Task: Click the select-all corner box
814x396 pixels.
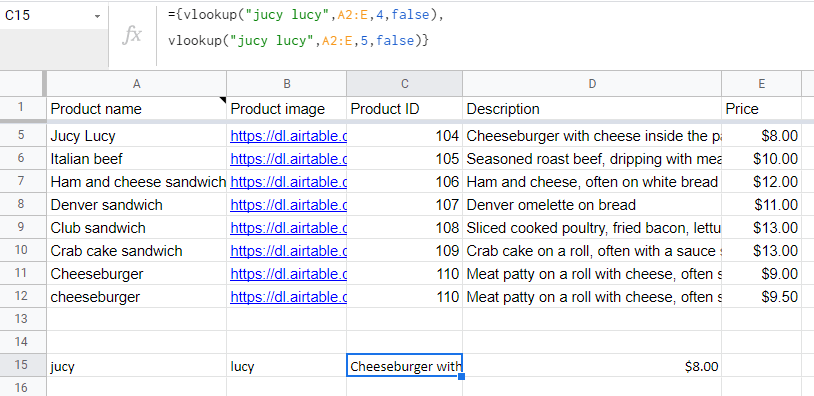Action: (x=21, y=84)
